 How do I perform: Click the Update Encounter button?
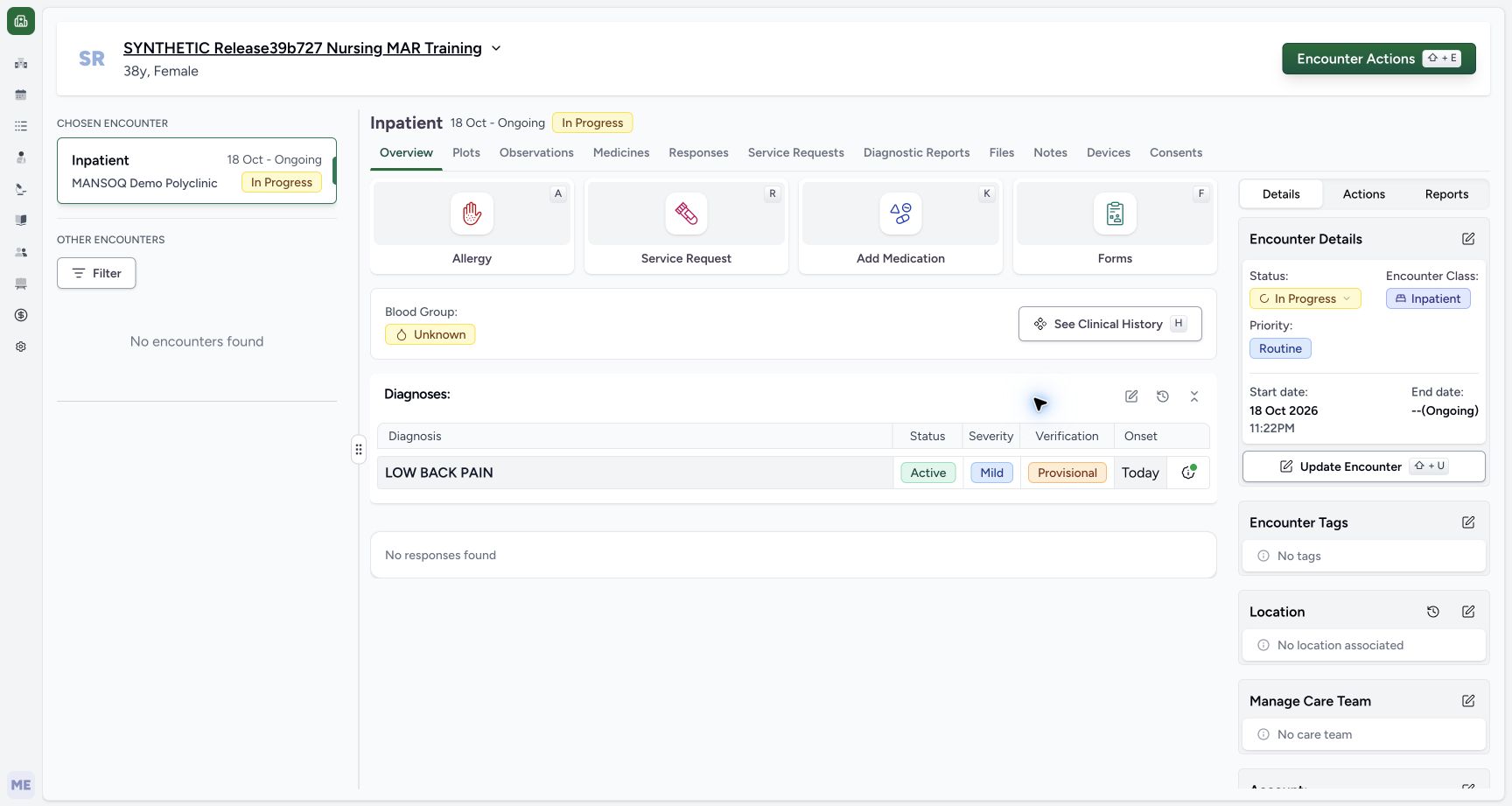tap(1363, 466)
